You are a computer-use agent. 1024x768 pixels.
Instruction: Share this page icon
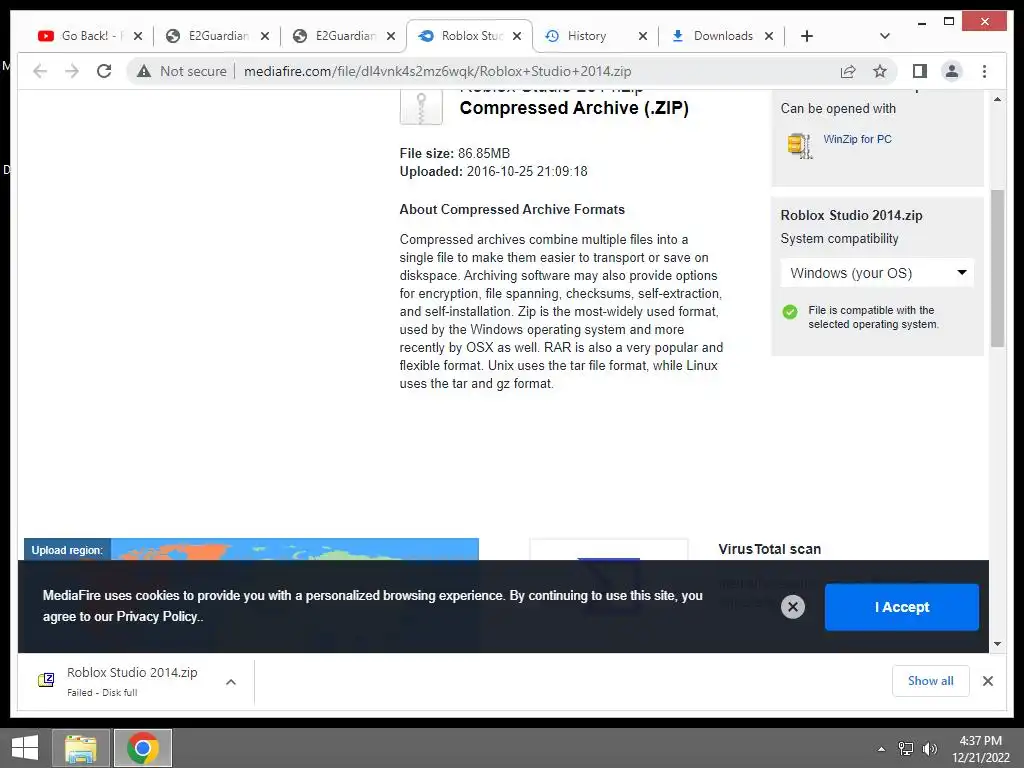(x=848, y=71)
